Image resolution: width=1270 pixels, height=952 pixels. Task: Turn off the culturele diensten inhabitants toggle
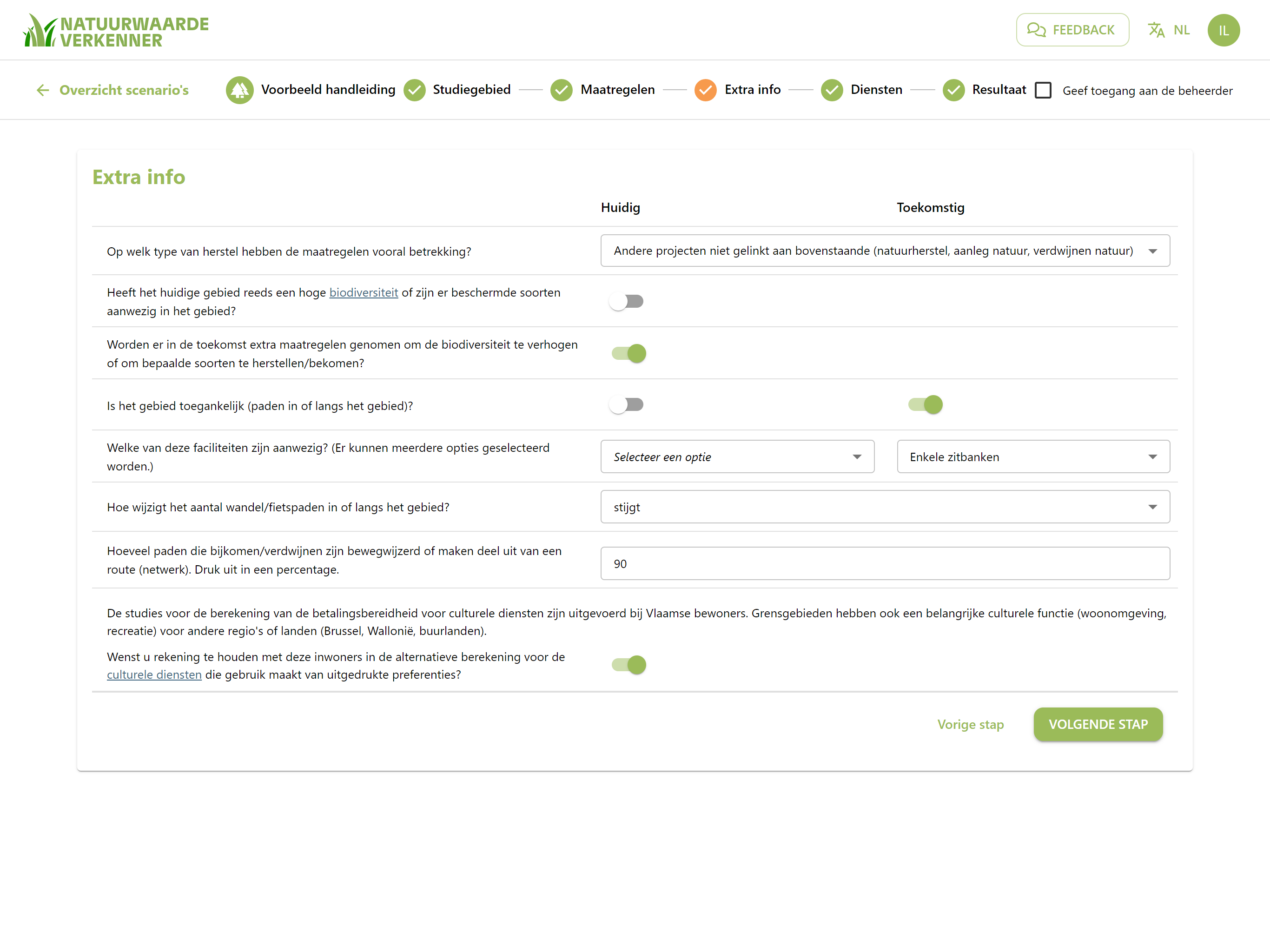[628, 664]
